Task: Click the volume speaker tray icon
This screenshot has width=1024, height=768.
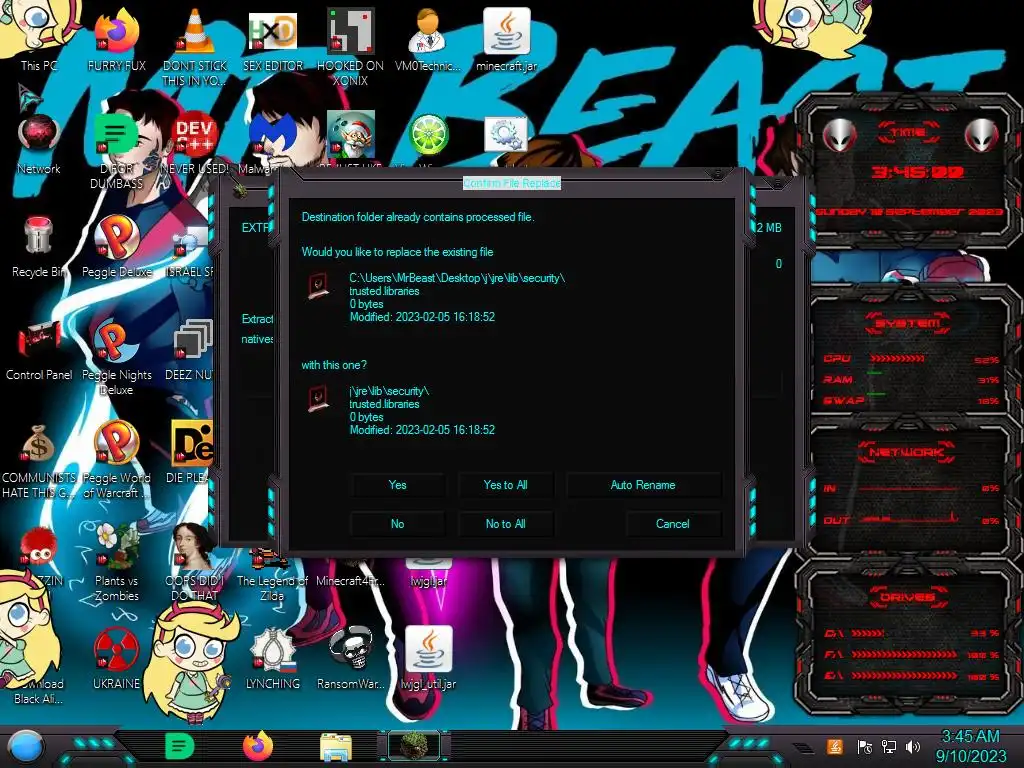Action: click(913, 747)
